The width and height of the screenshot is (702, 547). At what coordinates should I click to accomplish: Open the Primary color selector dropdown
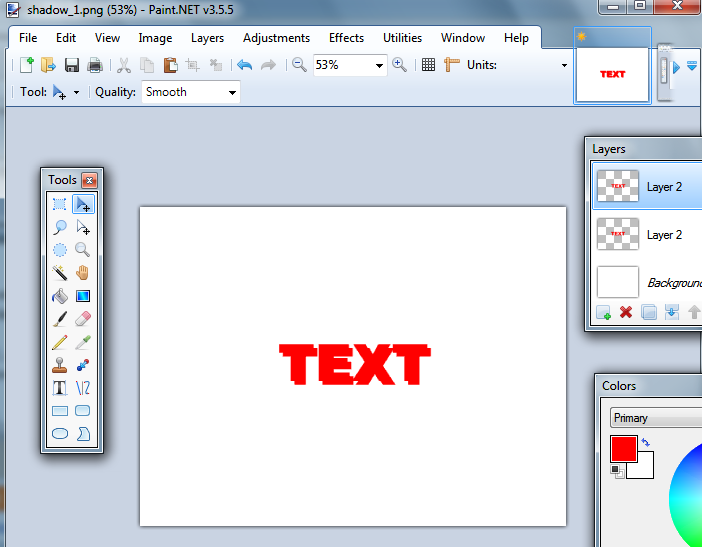click(x=655, y=418)
